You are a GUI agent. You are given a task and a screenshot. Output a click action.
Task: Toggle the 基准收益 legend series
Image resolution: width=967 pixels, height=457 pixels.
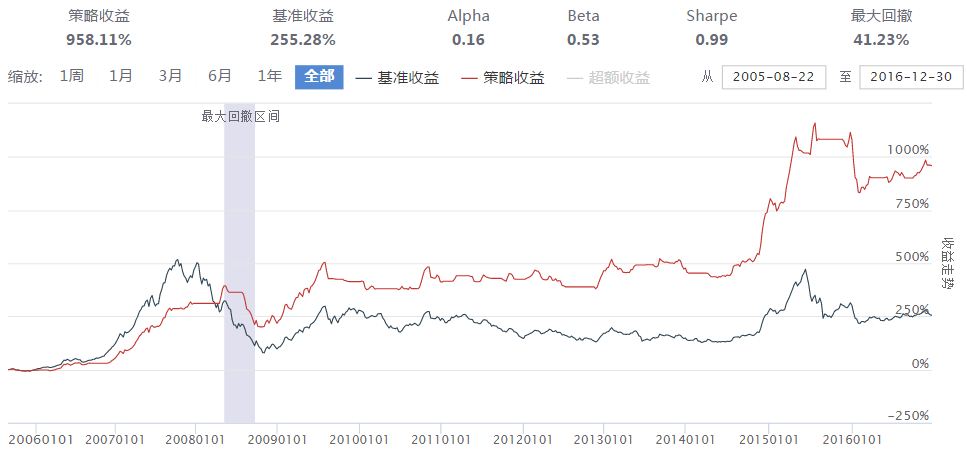408,78
